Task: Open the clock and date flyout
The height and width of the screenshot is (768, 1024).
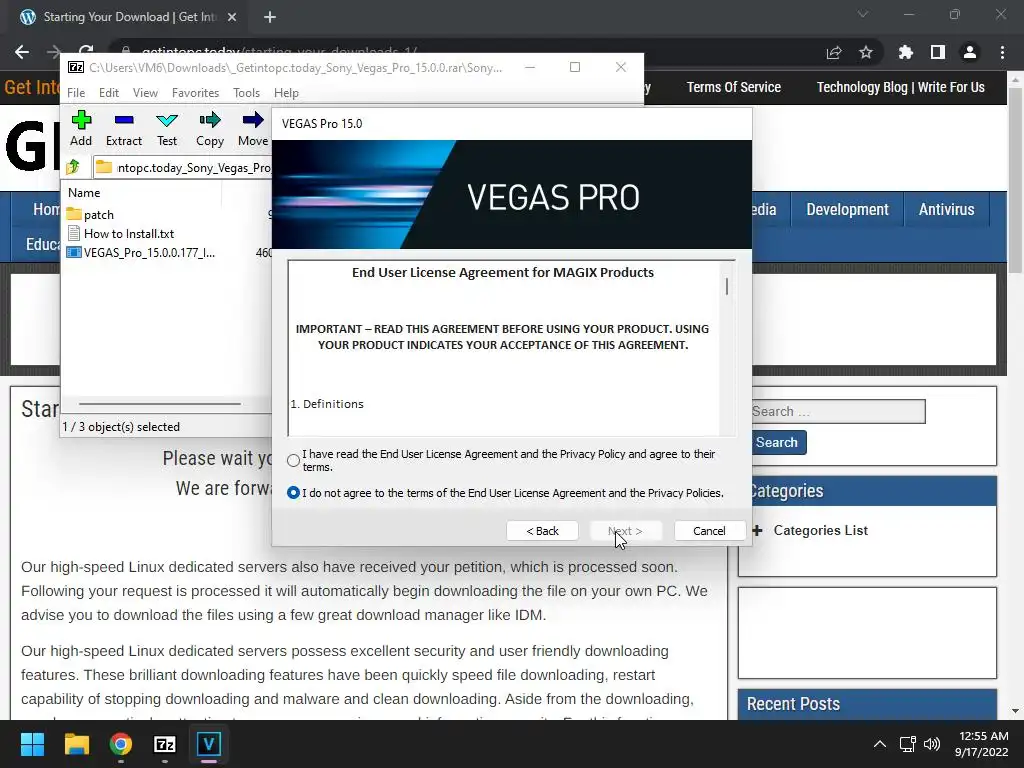Action: tap(982, 744)
